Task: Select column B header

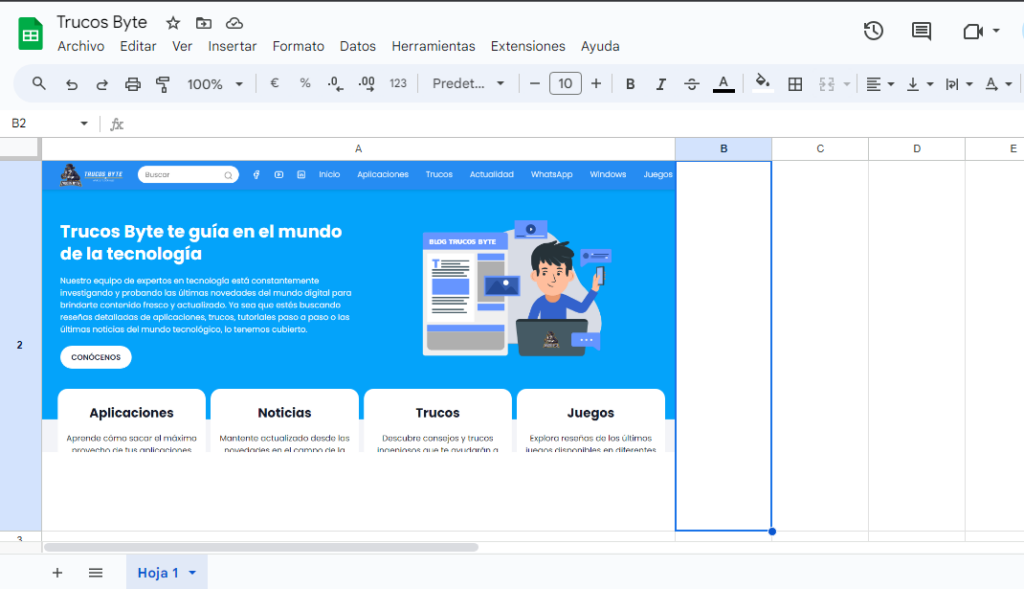Action: (724, 149)
